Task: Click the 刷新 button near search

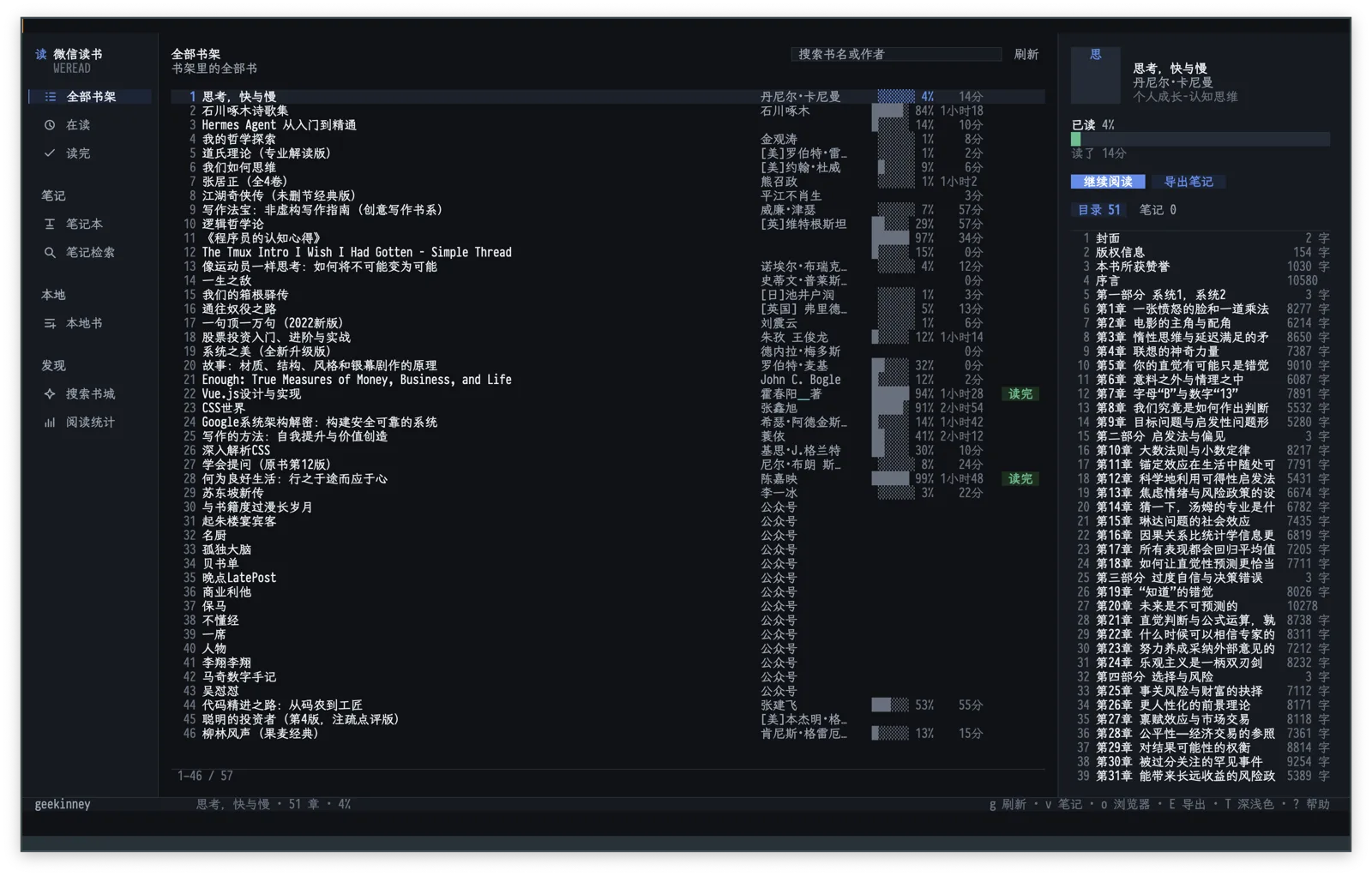Action: [1026, 54]
